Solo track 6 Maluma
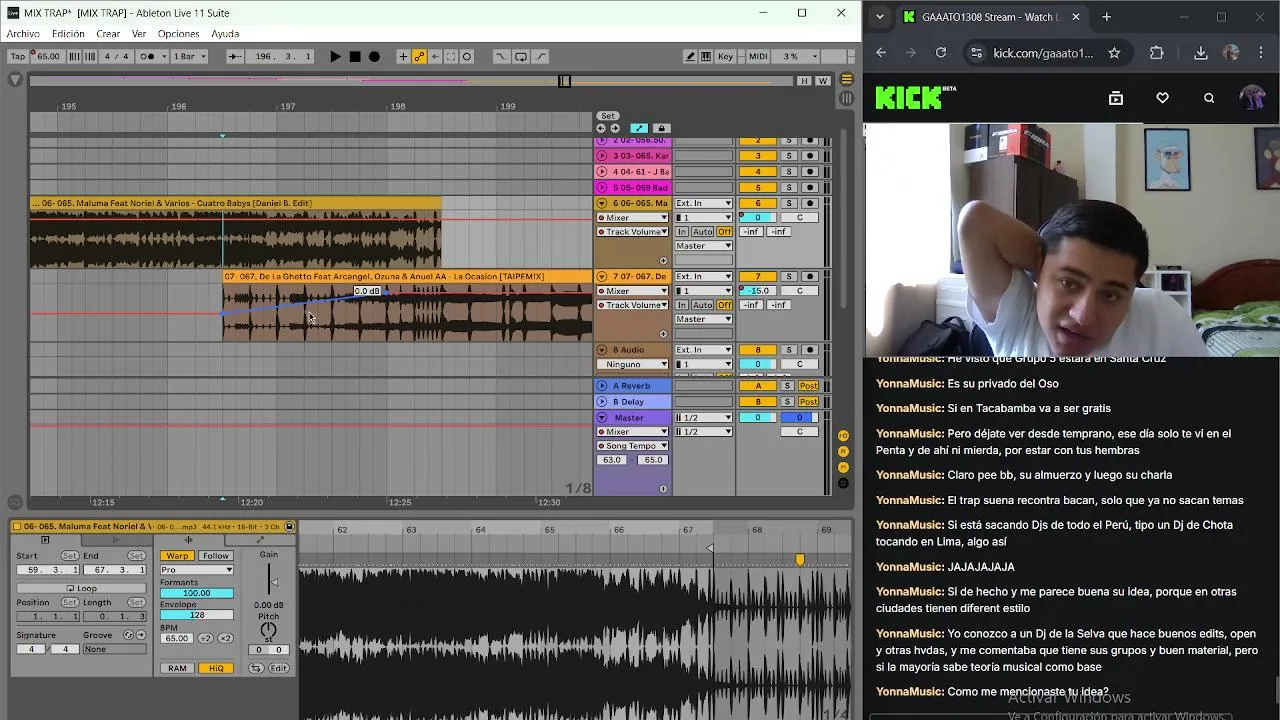The height and width of the screenshot is (720, 1280). (788, 203)
